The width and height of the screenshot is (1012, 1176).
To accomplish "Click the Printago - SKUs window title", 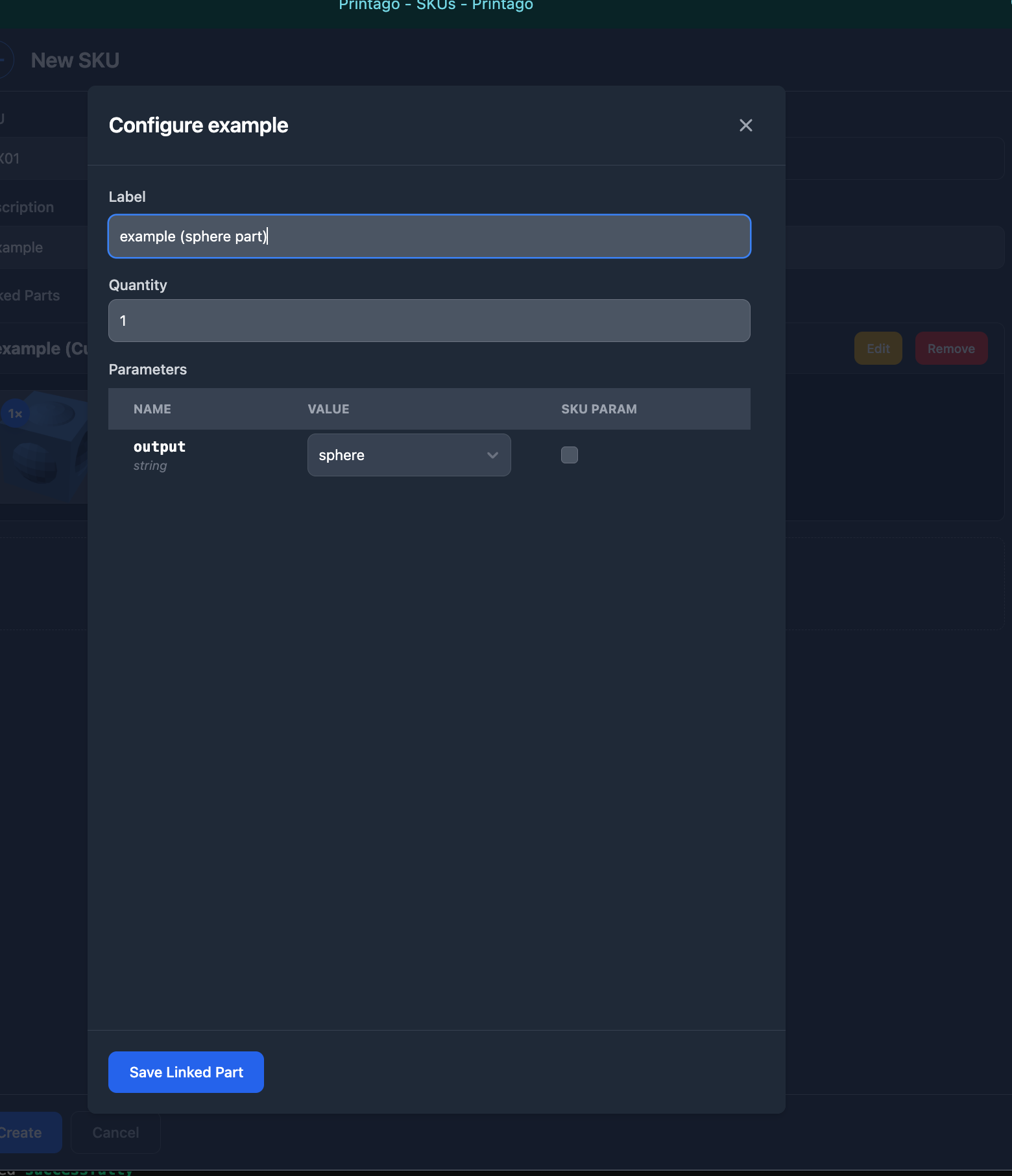I will click(x=436, y=6).
